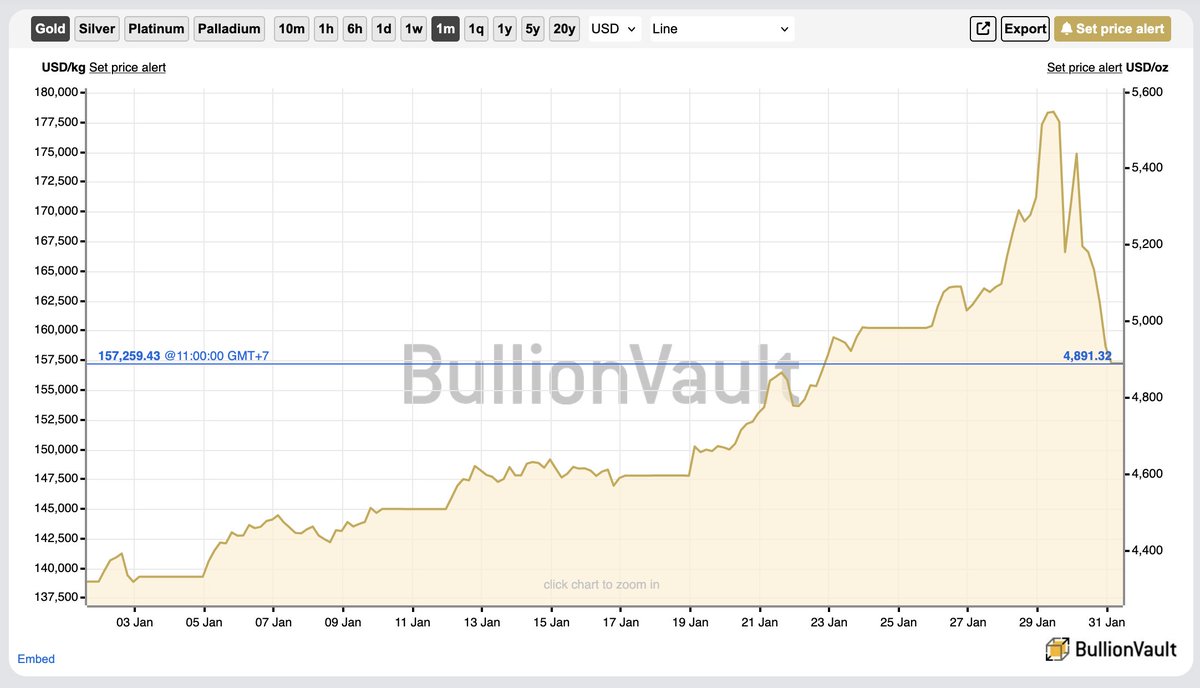Set chart range to 1d

pyautogui.click(x=384, y=29)
